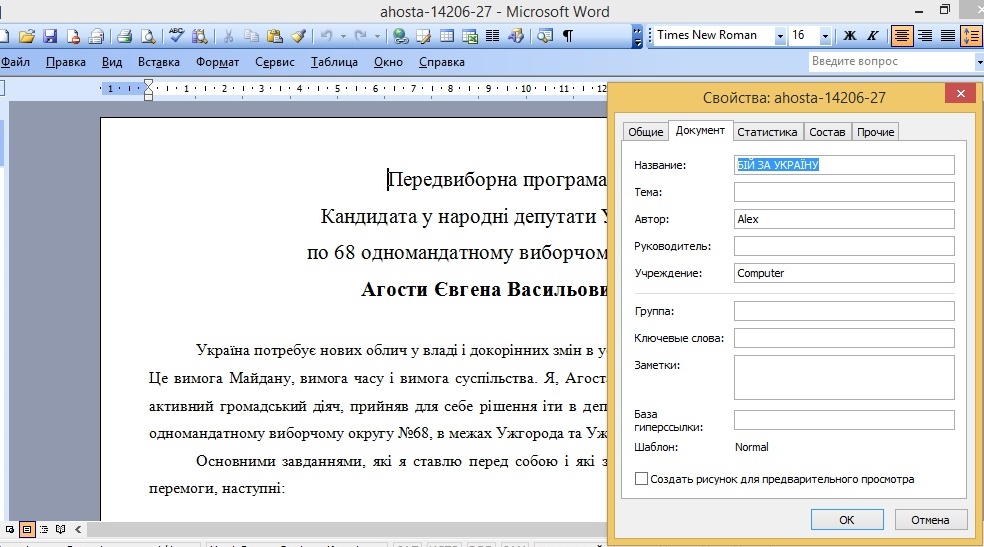Screen dimensions: 984x547
Task: Switch to Web Layout view icon
Action: point(10,529)
